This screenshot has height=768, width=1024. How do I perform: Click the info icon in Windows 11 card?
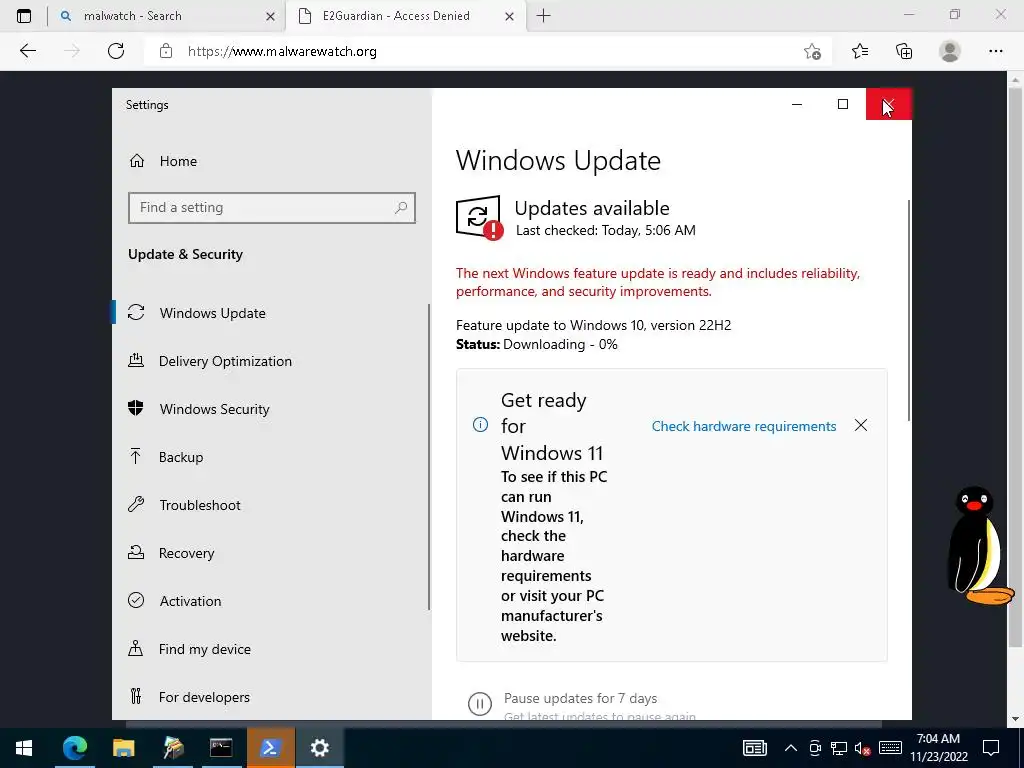(x=480, y=425)
